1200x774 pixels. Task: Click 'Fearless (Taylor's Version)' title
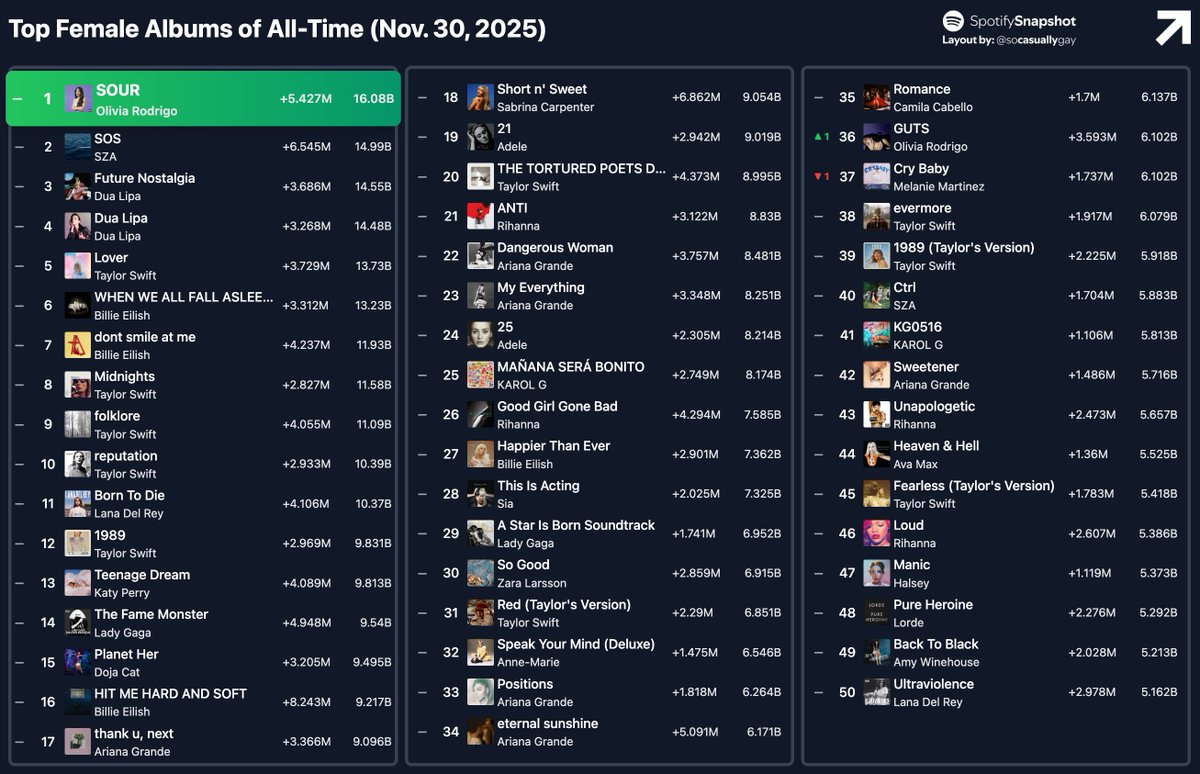(x=974, y=486)
